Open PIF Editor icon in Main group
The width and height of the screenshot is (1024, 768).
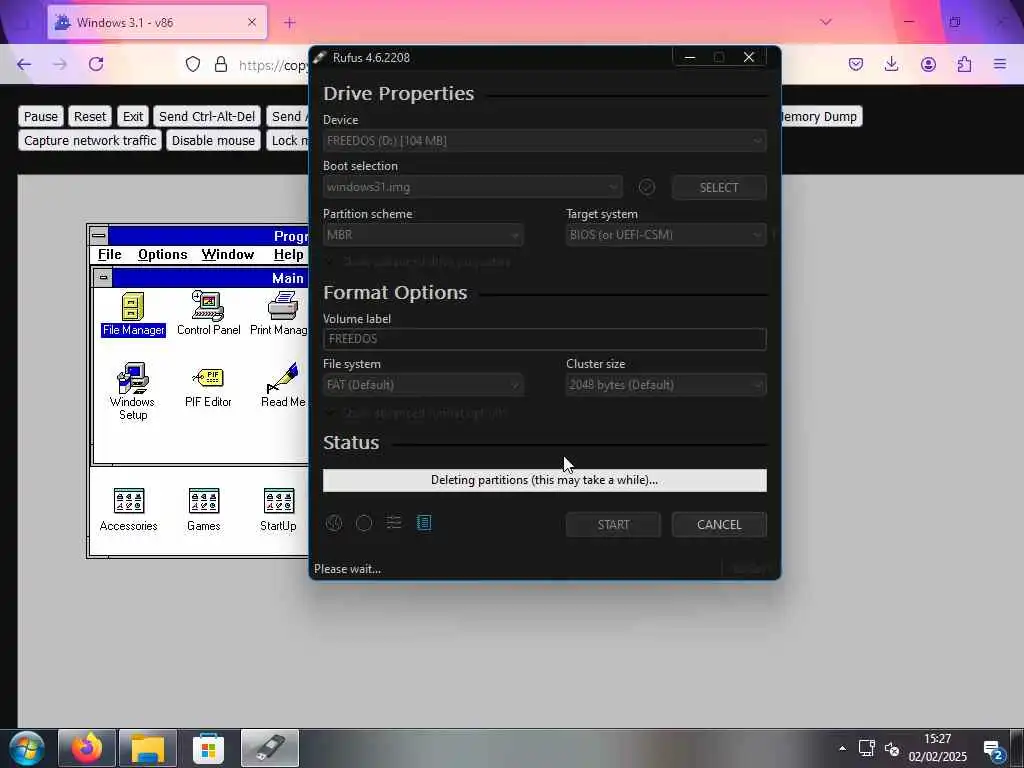pos(208,386)
